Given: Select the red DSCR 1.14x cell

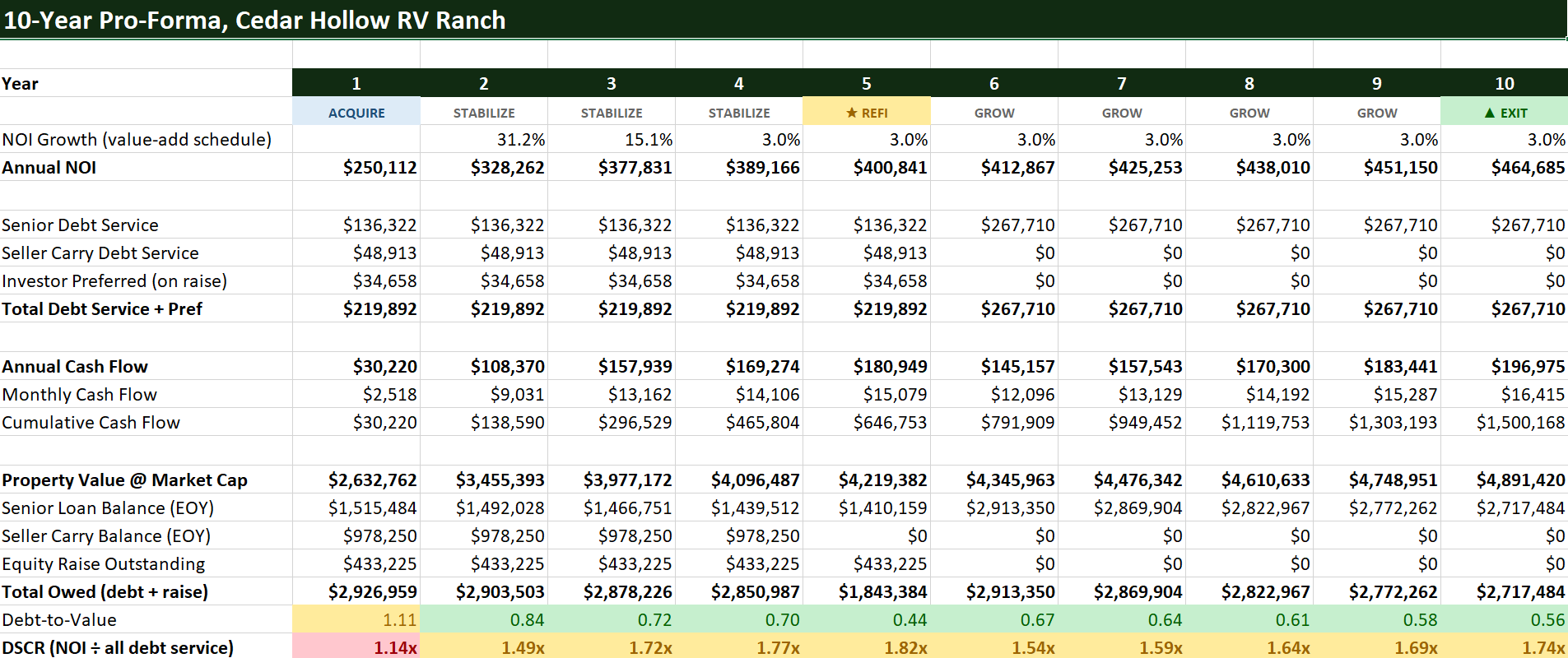Looking at the screenshot, I should 356,646.
